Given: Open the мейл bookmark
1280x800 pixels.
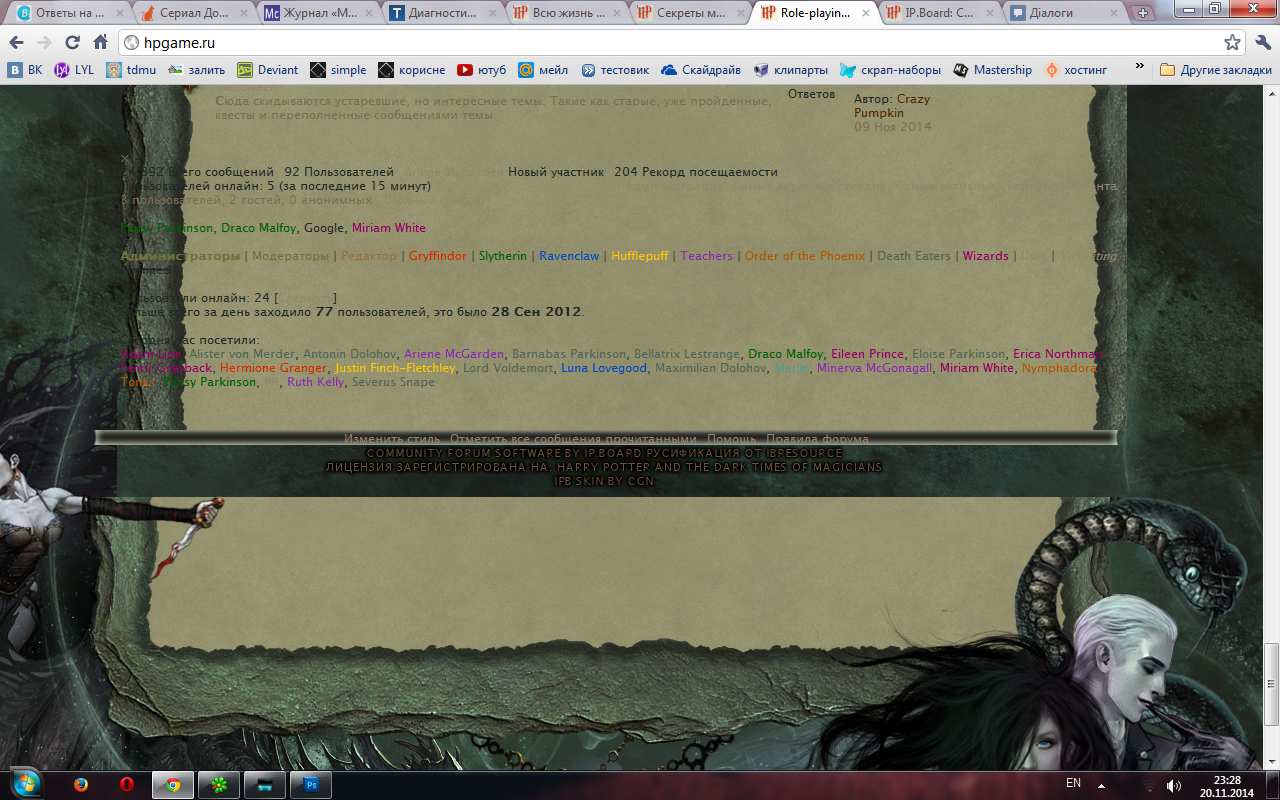Looking at the screenshot, I should [543, 70].
